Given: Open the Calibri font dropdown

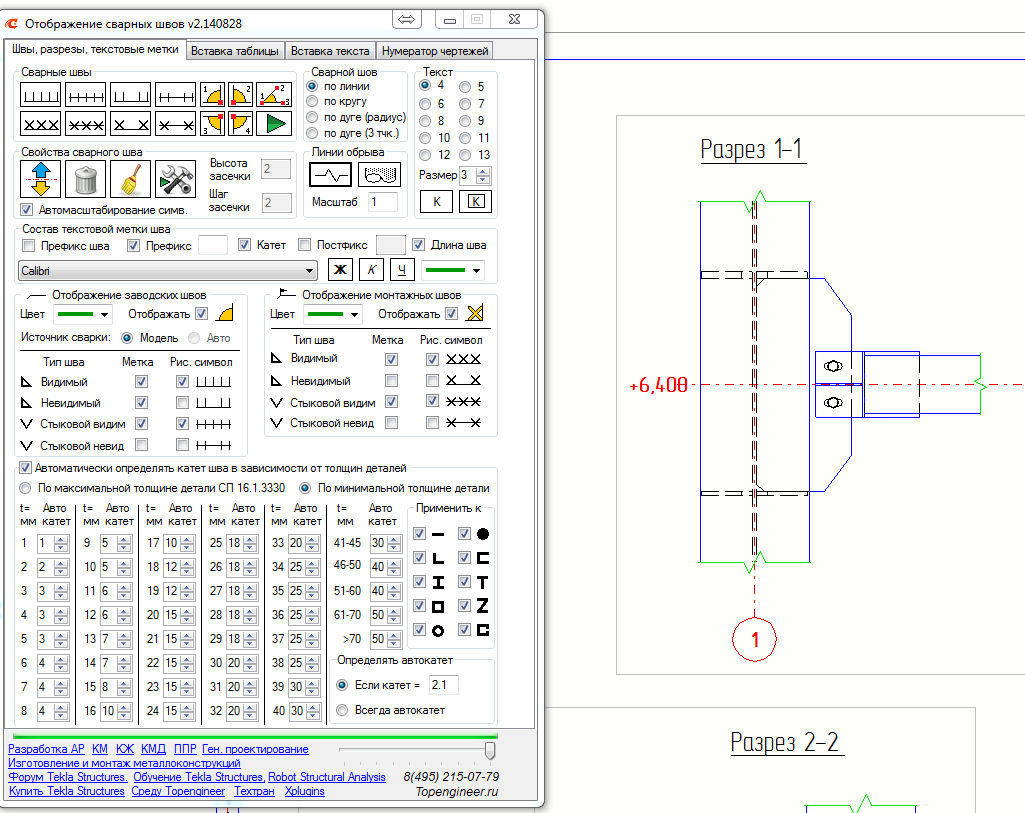Looking at the screenshot, I should pyautogui.click(x=168, y=271).
